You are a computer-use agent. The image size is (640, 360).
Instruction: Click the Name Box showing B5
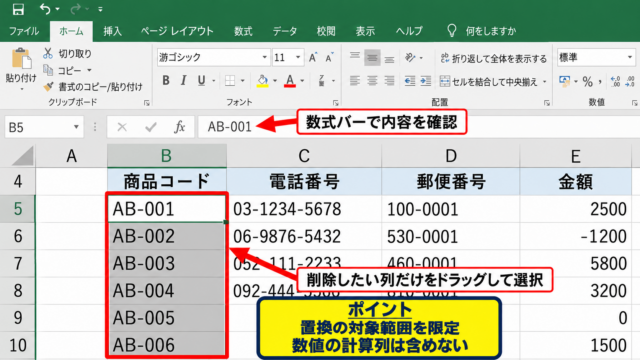(44, 127)
